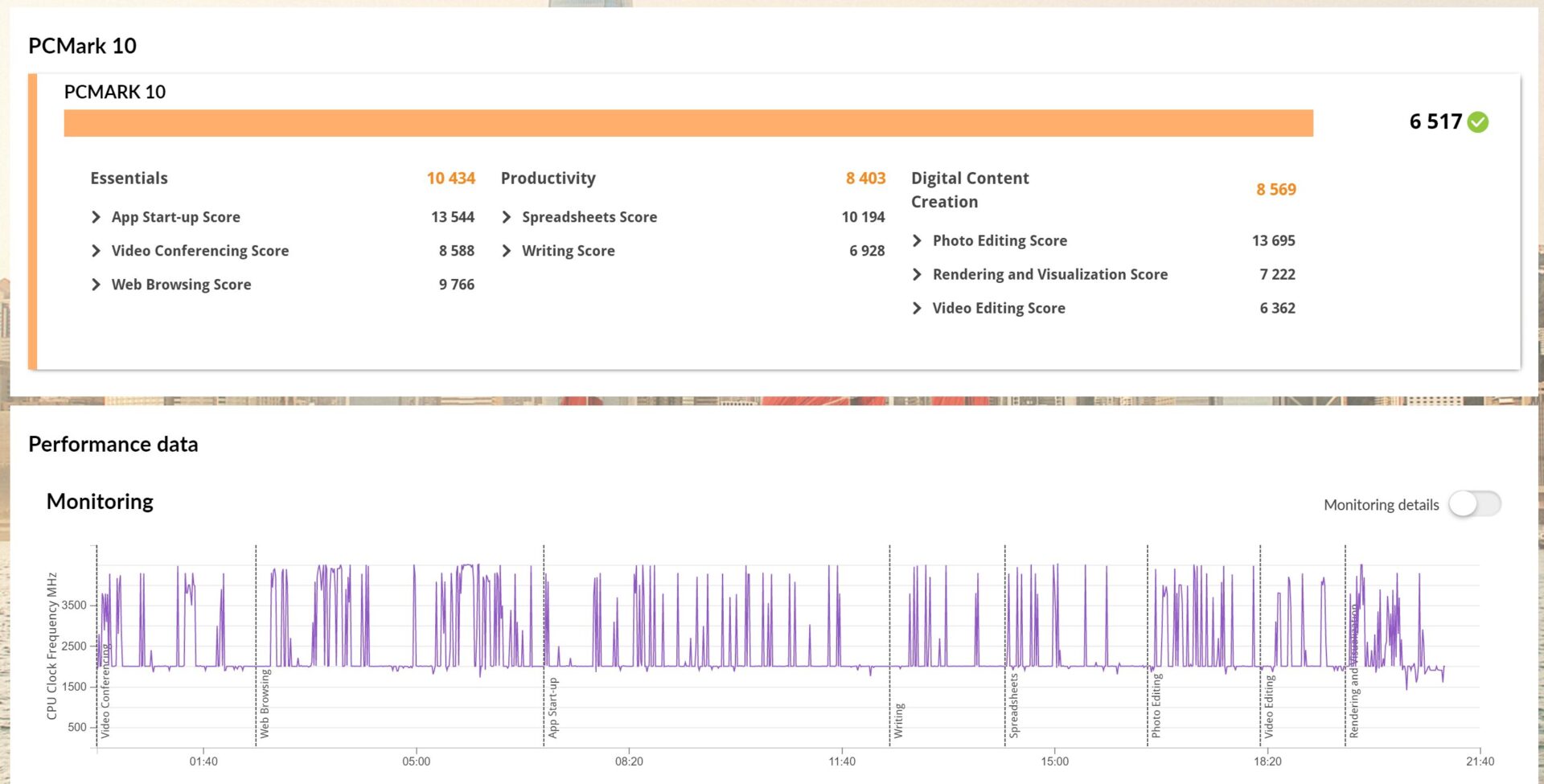This screenshot has height=784, width=1544.
Task: Select the Essentials section heading
Action: (129, 179)
